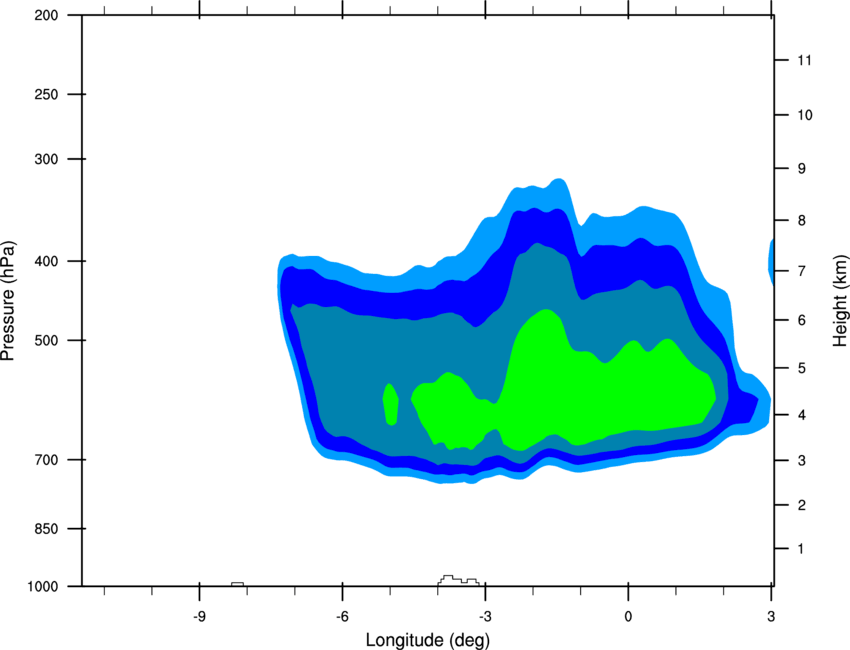The image size is (850, 650).
Task: Pick the 1 km height tick label
Action: 802,549
